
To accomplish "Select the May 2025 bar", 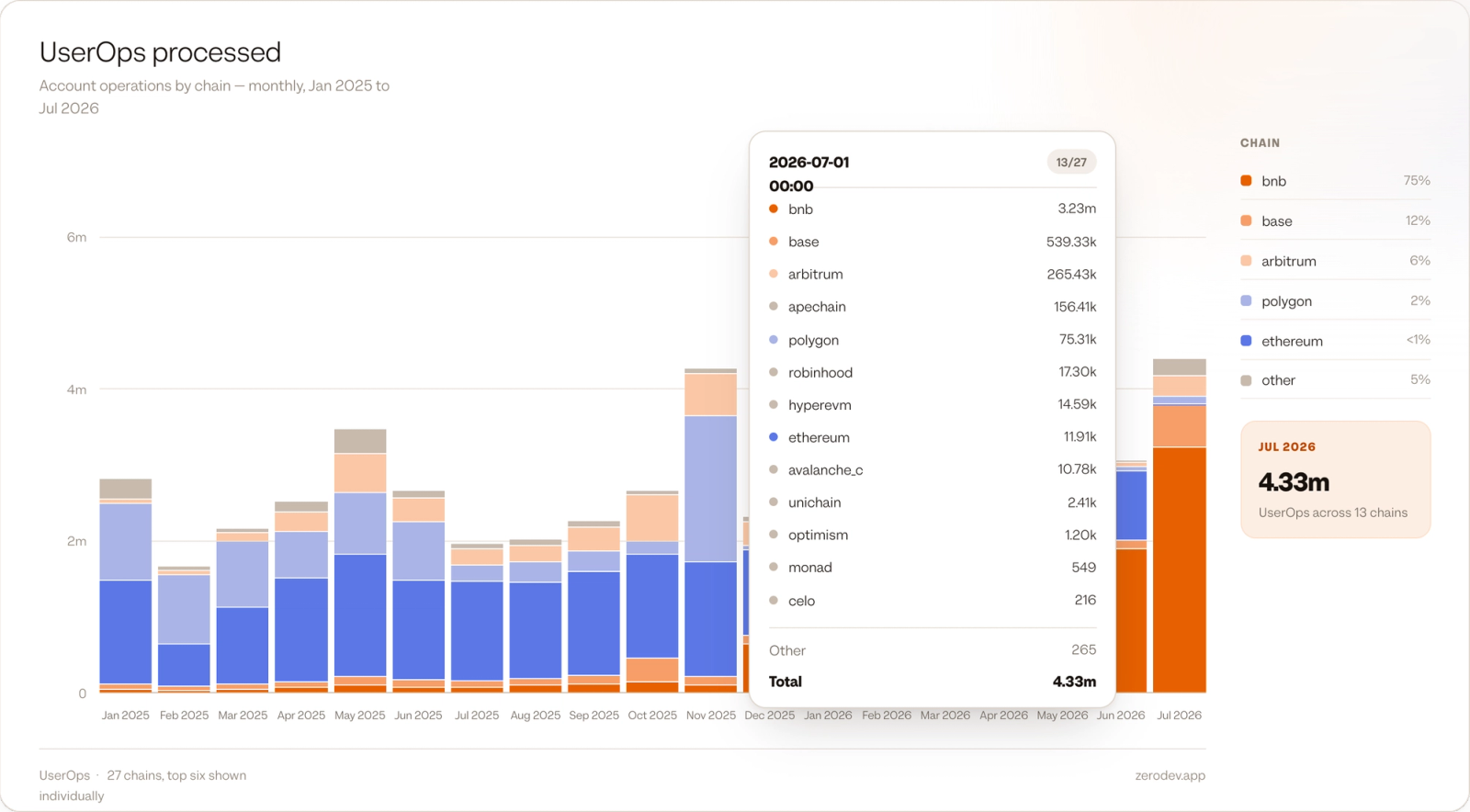I will coord(360,560).
